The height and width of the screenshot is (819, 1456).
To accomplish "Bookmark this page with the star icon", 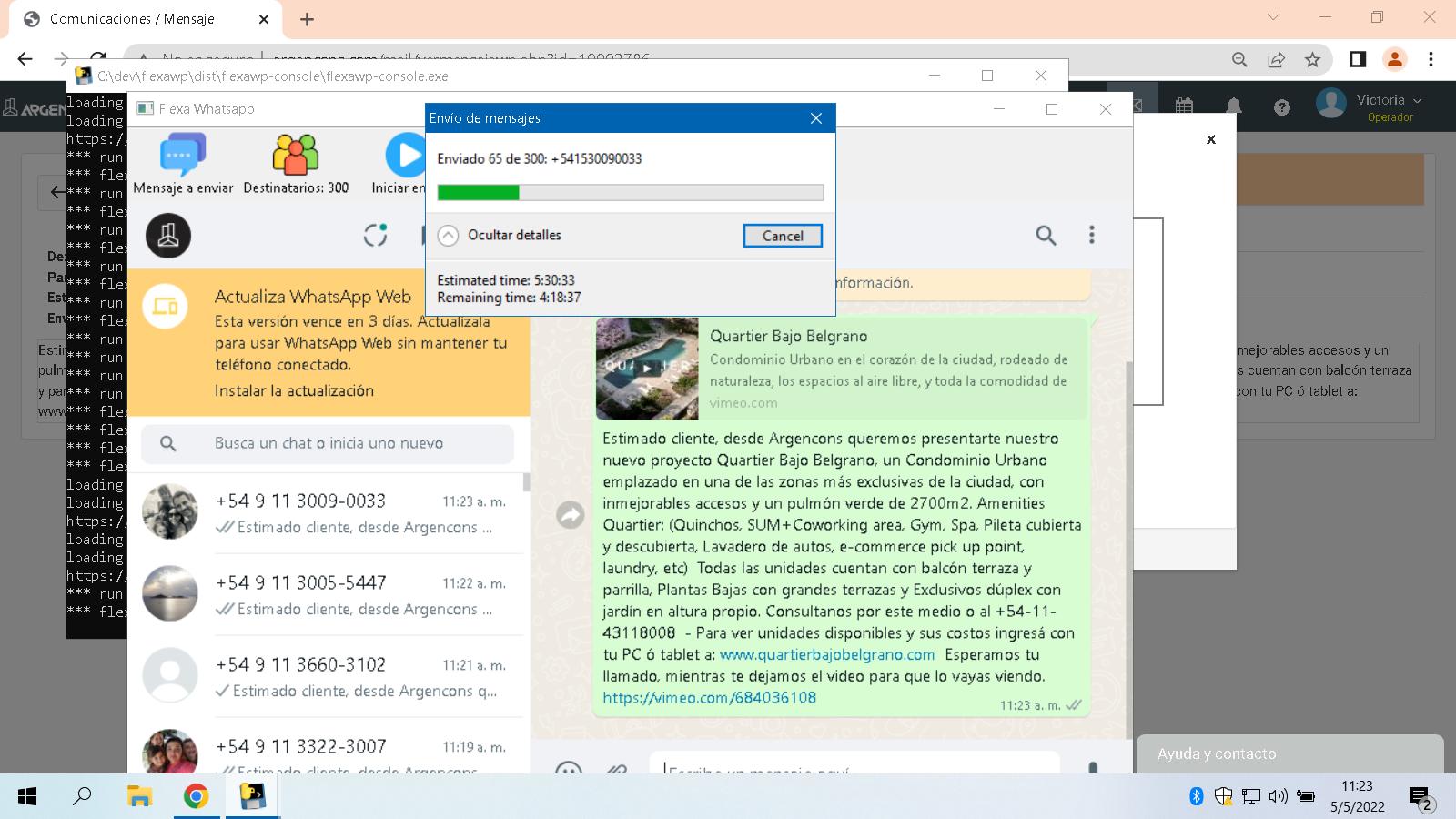I will tap(1312, 59).
